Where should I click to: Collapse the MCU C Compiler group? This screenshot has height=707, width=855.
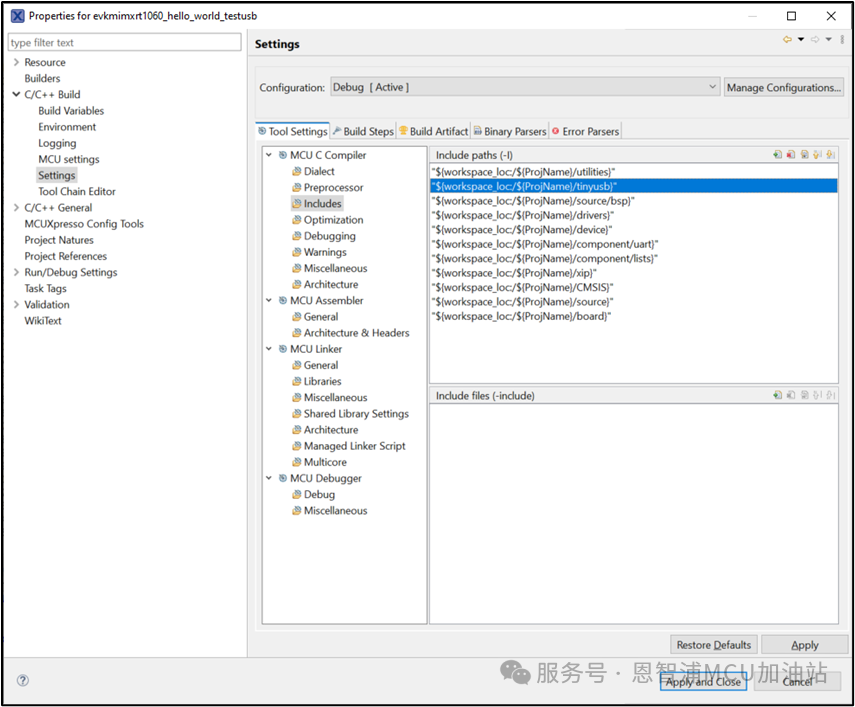pyautogui.click(x=269, y=155)
